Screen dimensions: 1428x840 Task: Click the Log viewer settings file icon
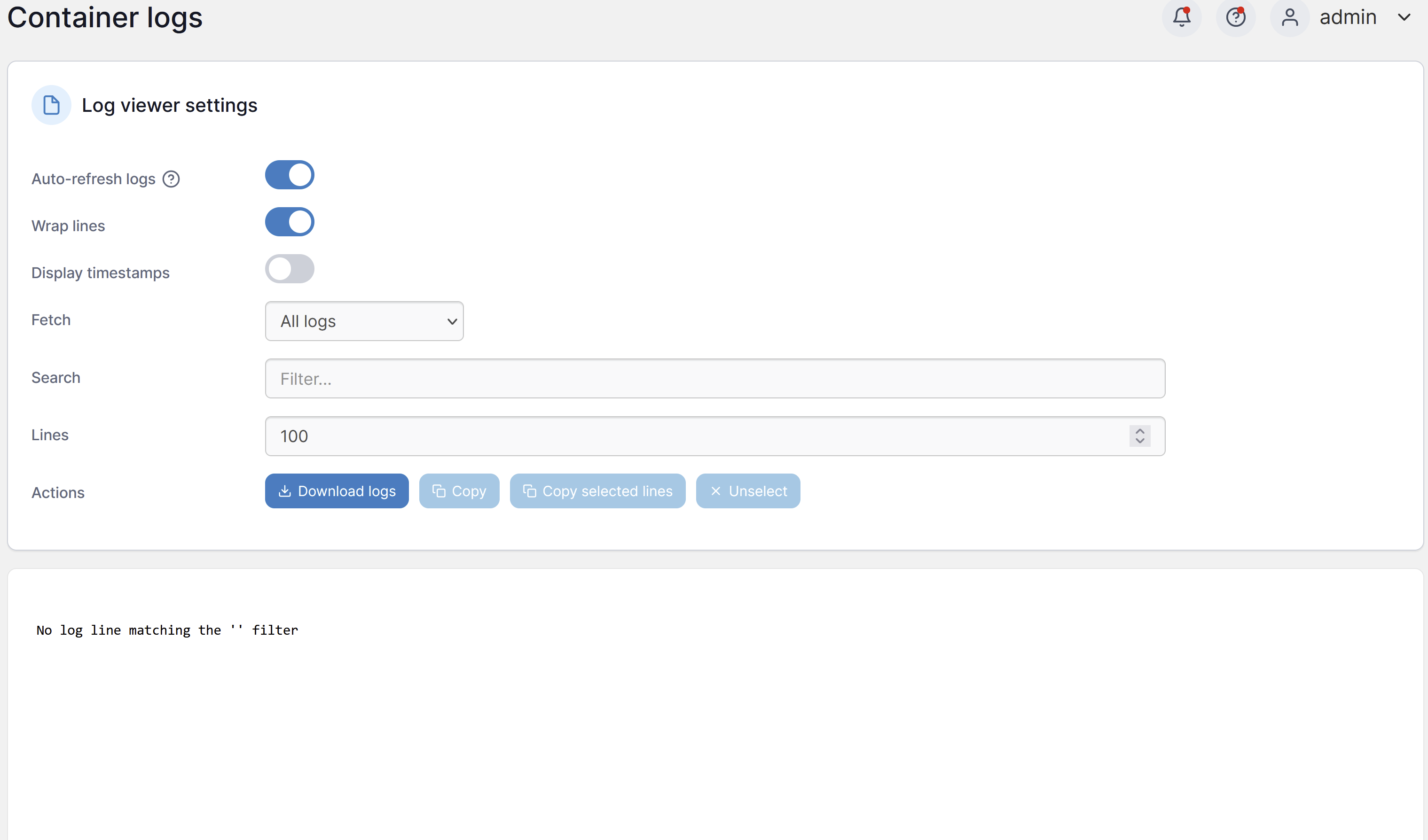click(x=52, y=105)
